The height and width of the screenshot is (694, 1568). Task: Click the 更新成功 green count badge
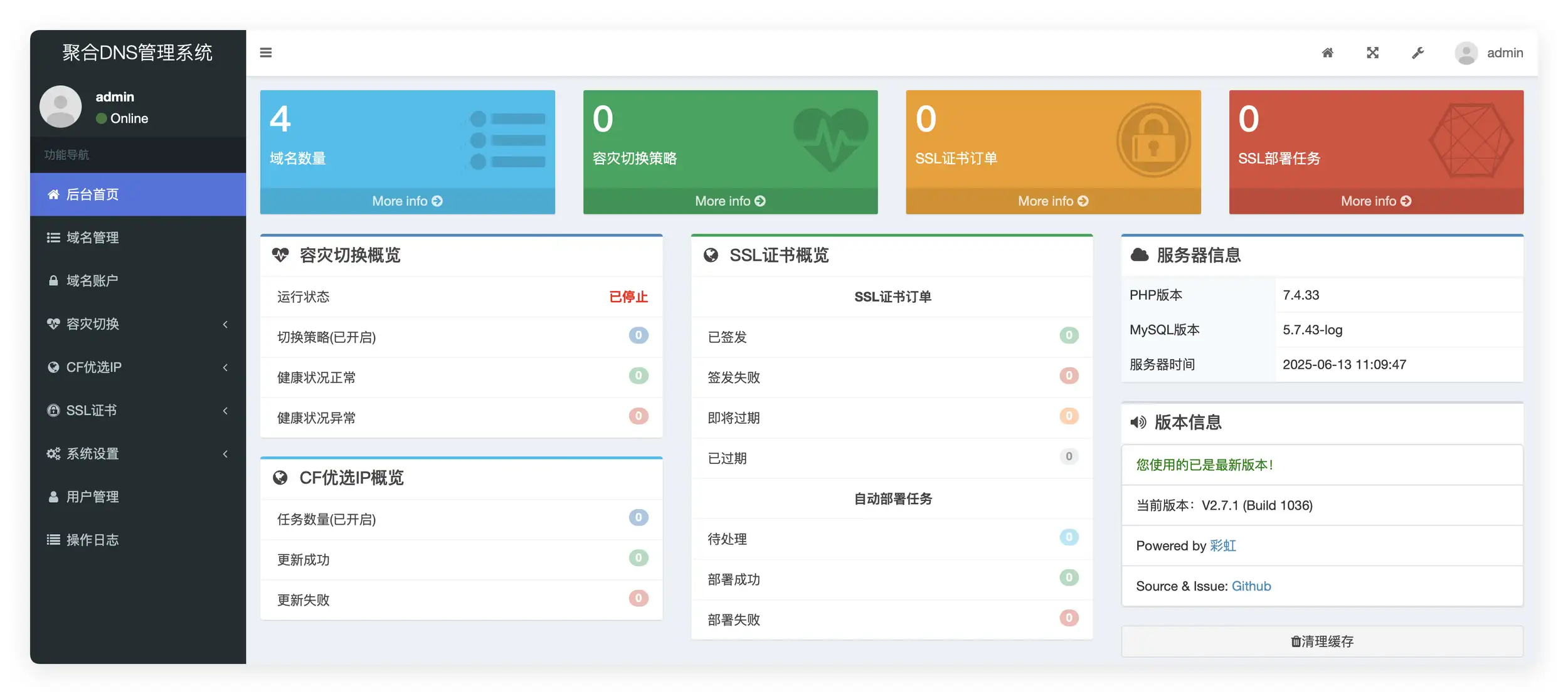click(638, 558)
